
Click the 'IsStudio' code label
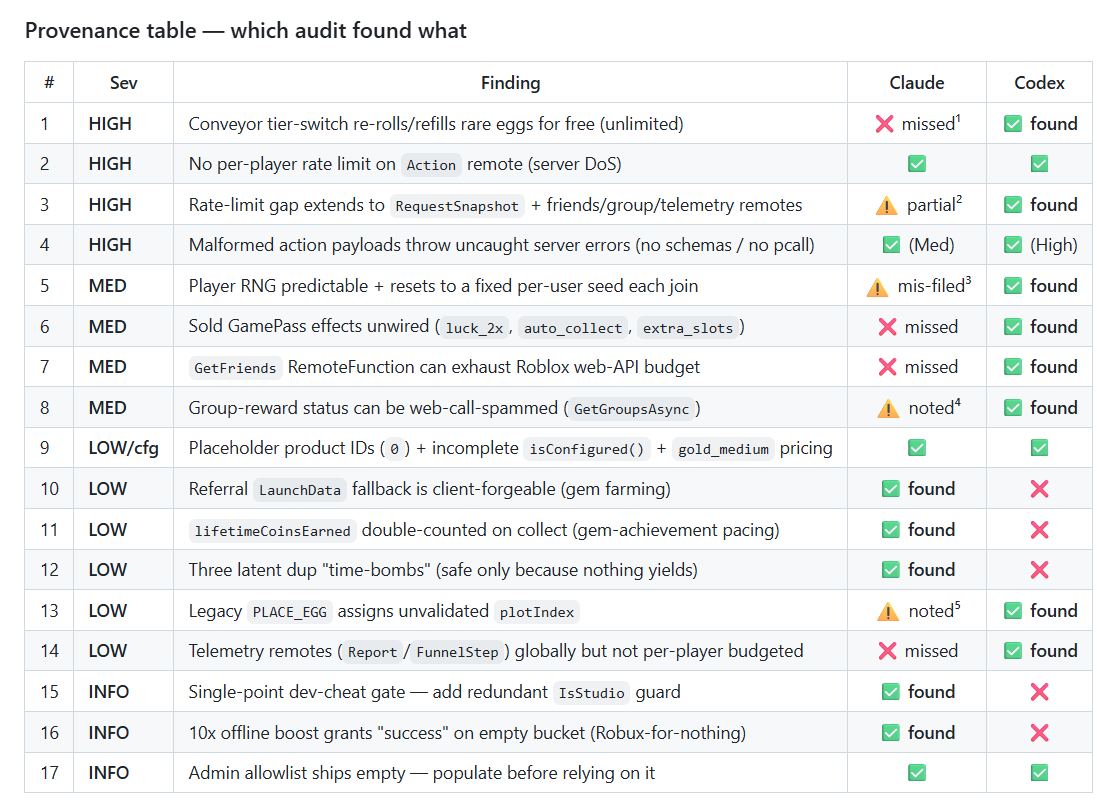point(591,693)
